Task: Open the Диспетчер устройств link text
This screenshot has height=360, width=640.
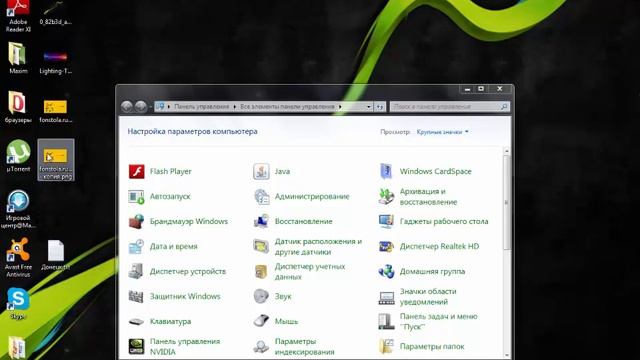Action: click(188, 271)
